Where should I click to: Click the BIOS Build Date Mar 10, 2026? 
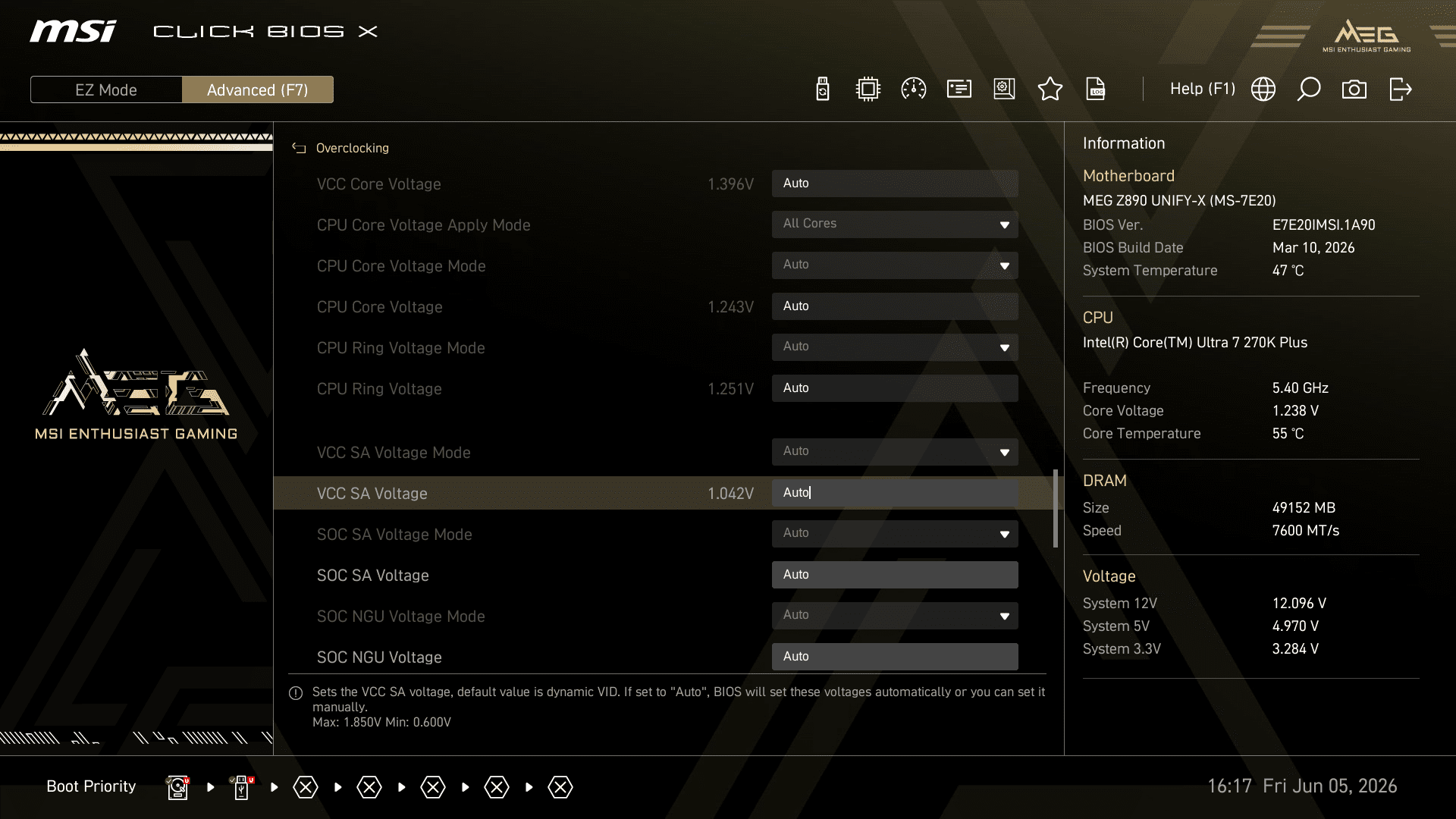(x=1313, y=248)
